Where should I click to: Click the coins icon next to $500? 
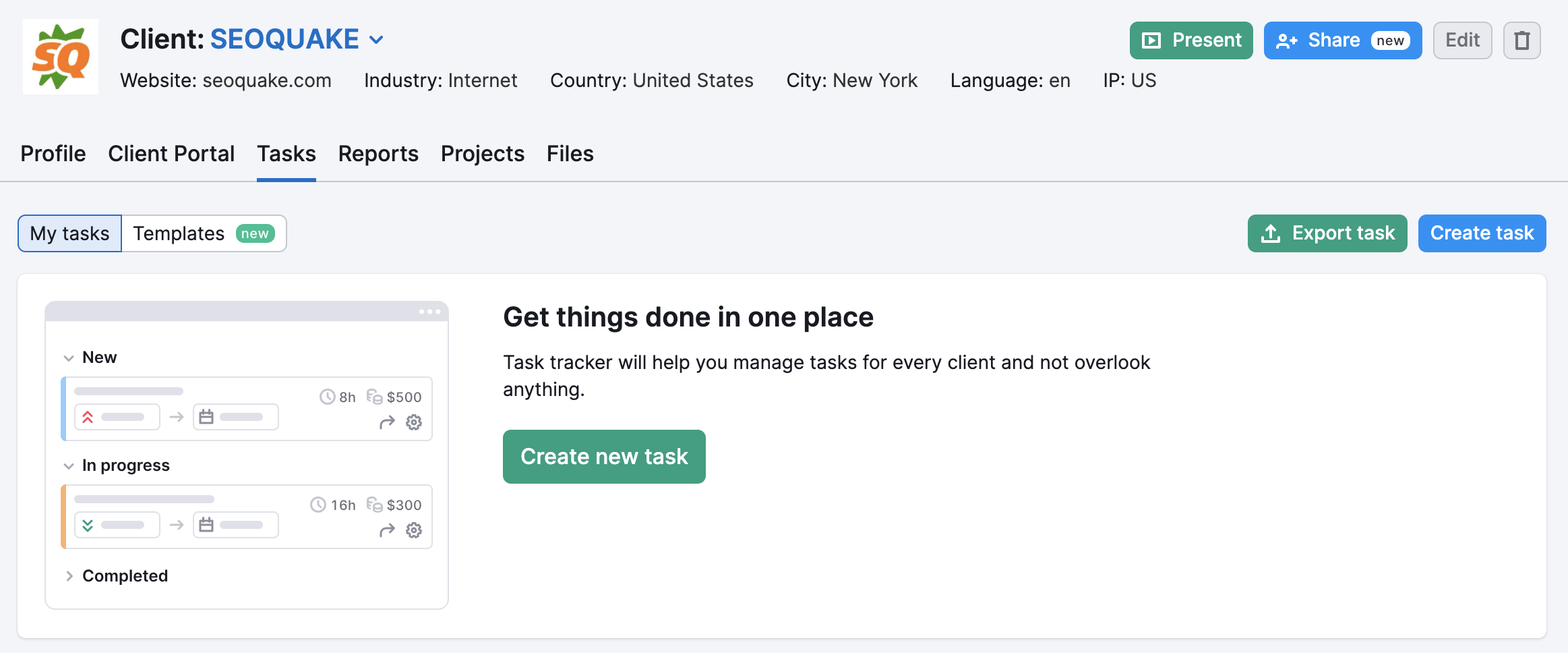coord(374,397)
